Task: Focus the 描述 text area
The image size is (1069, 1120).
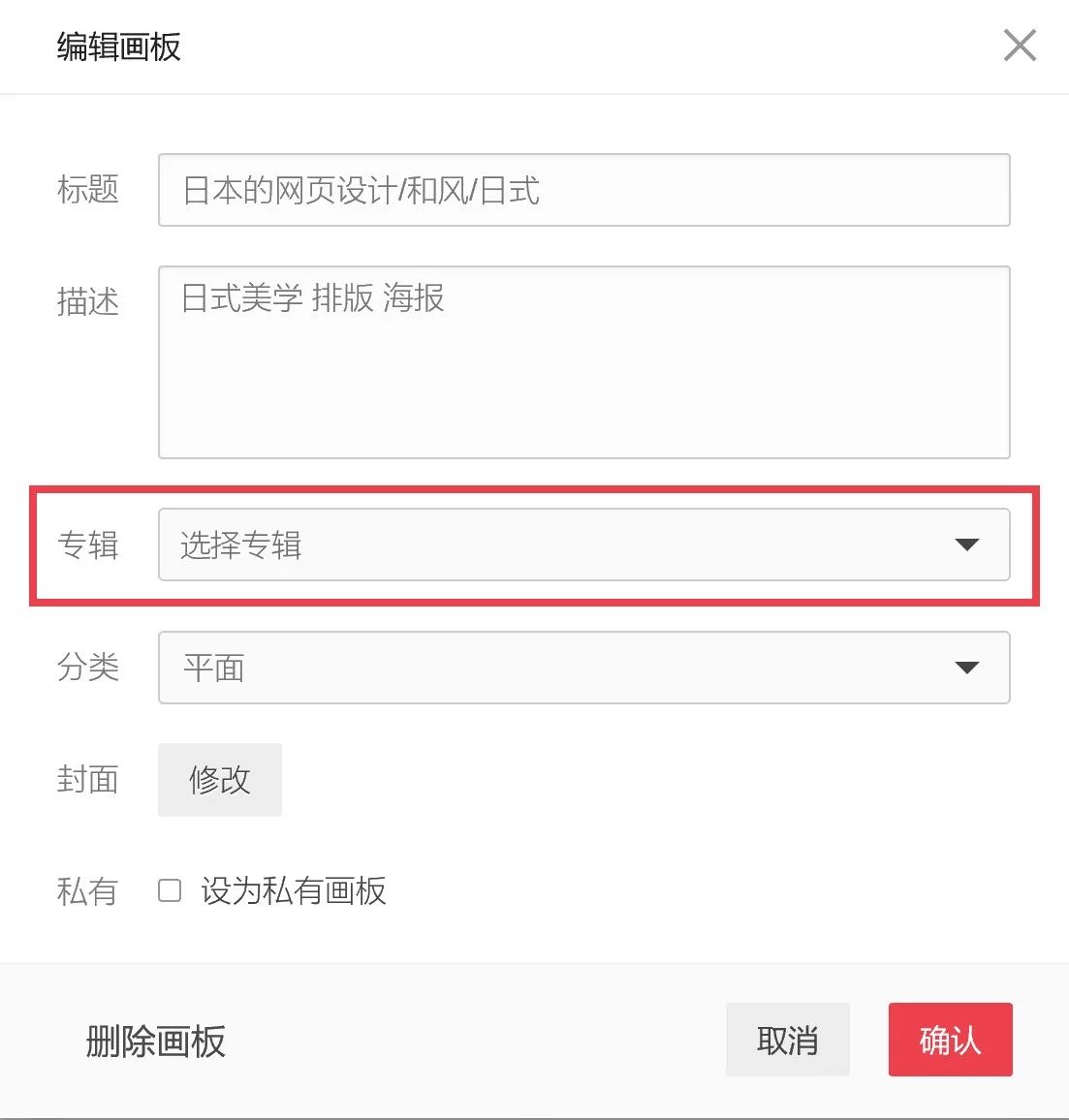Action: pos(583,362)
